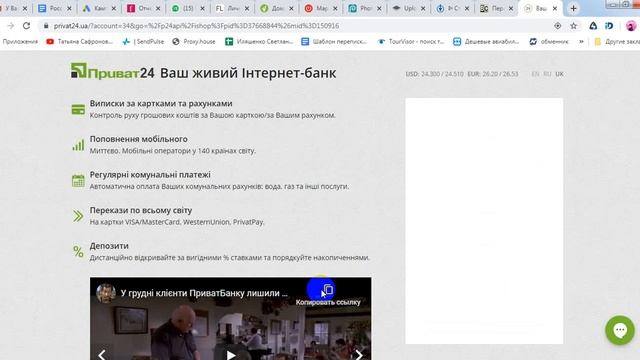Click the channel avatar on the video

pyautogui.click(x=106, y=293)
